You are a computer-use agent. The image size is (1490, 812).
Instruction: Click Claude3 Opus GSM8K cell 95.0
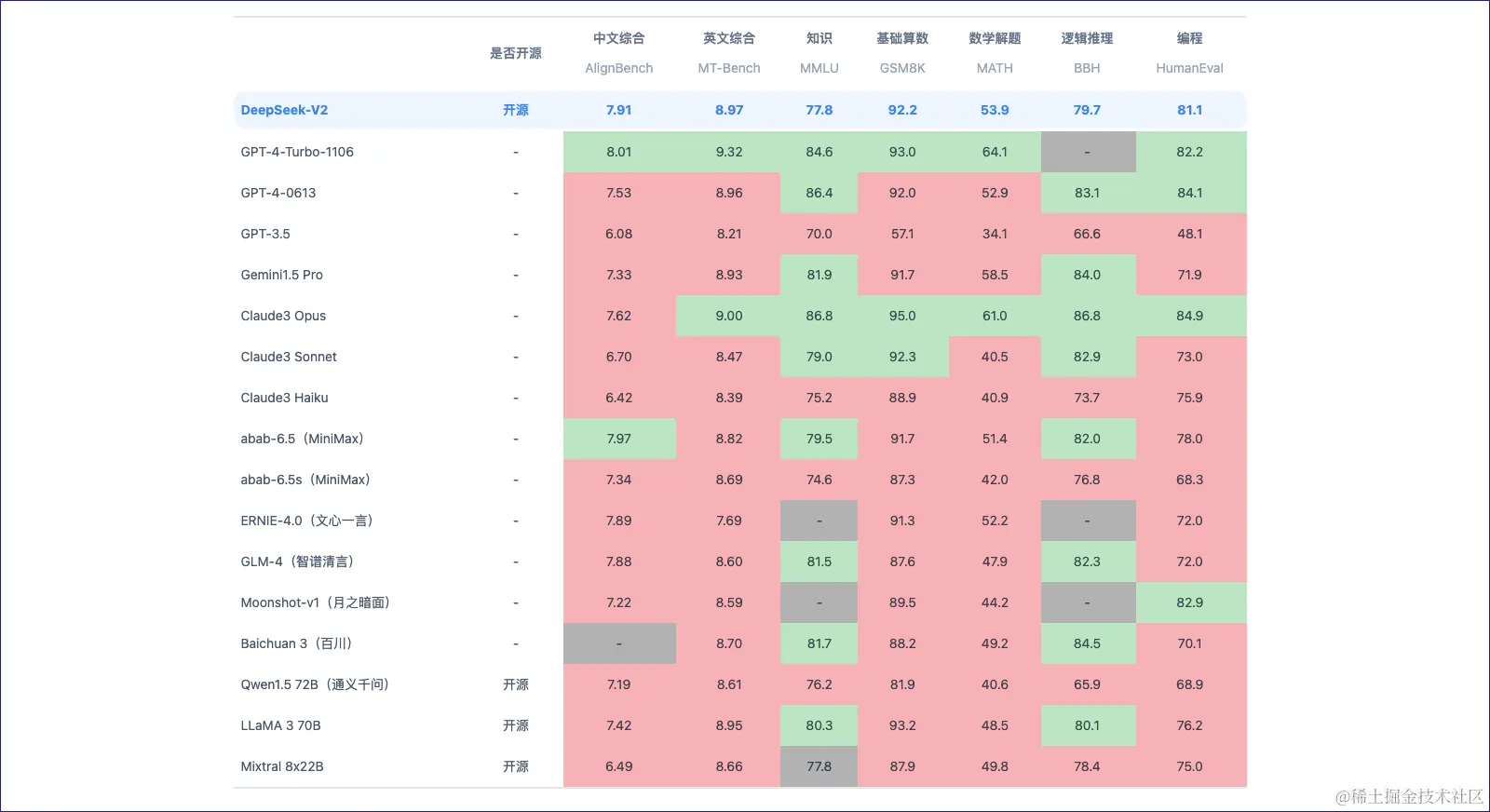pyautogui.click(x=902, y=316)
